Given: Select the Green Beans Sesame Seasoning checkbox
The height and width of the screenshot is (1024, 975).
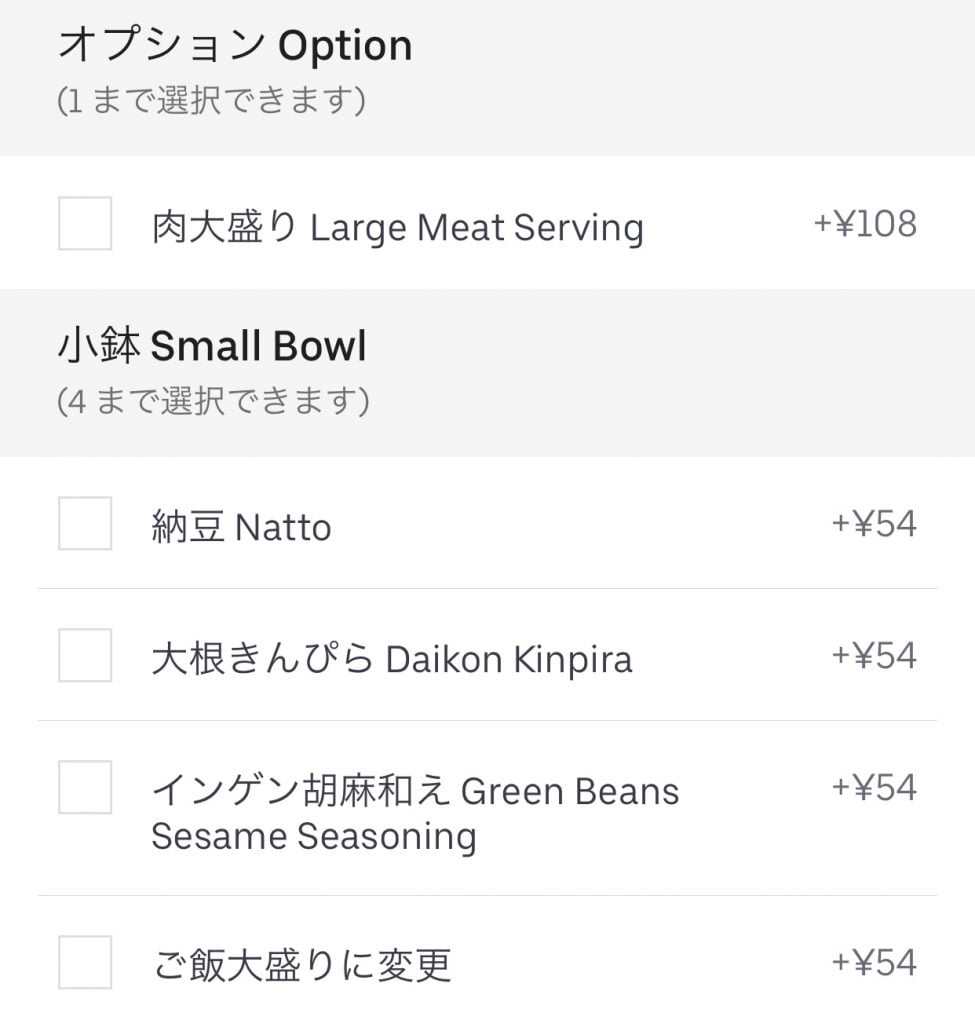Looking at the screenshot, I should coord(85,787).
